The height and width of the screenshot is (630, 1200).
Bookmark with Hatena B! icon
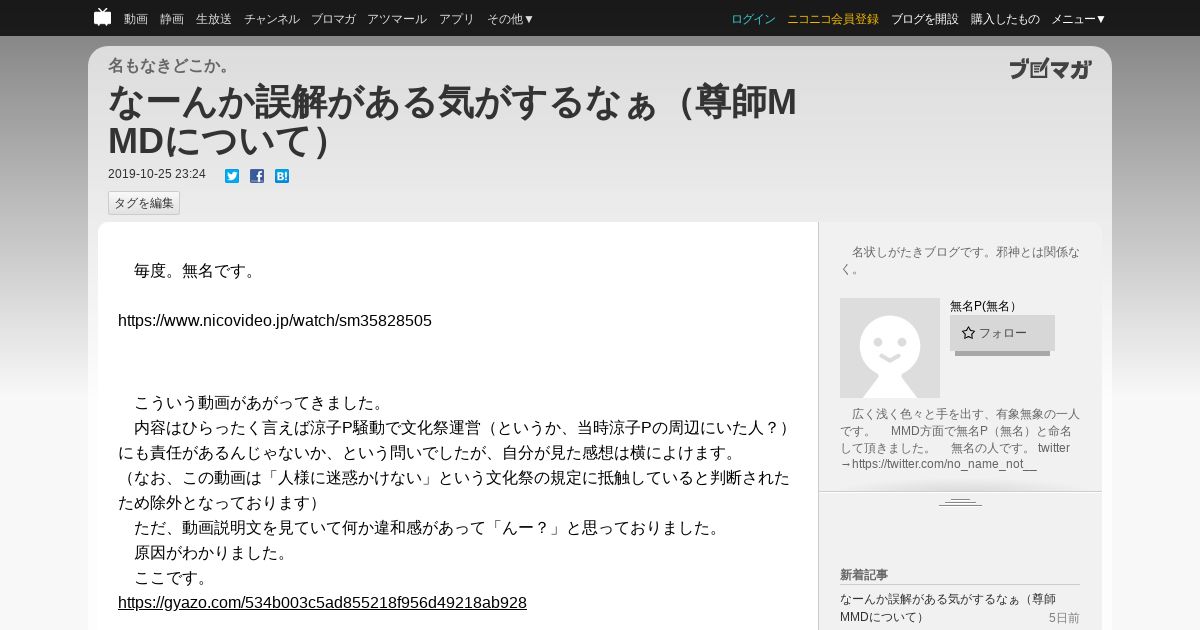(x=282, y=176)
